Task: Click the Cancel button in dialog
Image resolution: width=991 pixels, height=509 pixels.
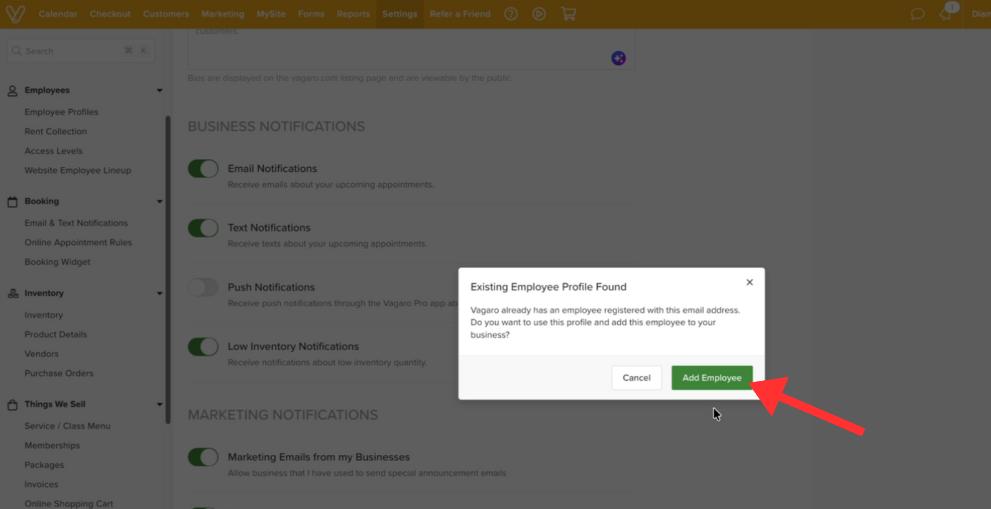Action: [x=636, y=377]
